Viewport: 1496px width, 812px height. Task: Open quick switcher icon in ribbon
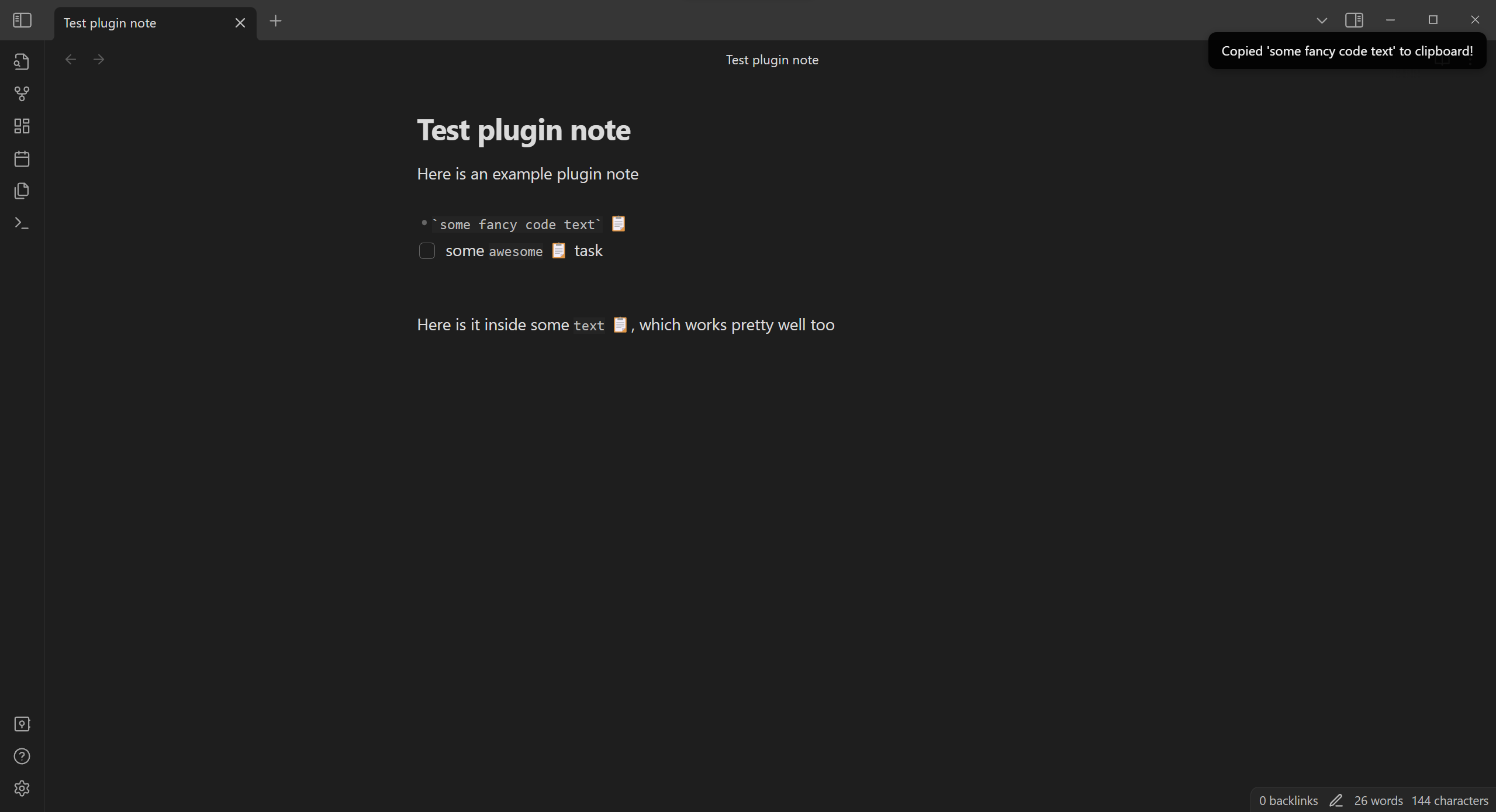22,61
